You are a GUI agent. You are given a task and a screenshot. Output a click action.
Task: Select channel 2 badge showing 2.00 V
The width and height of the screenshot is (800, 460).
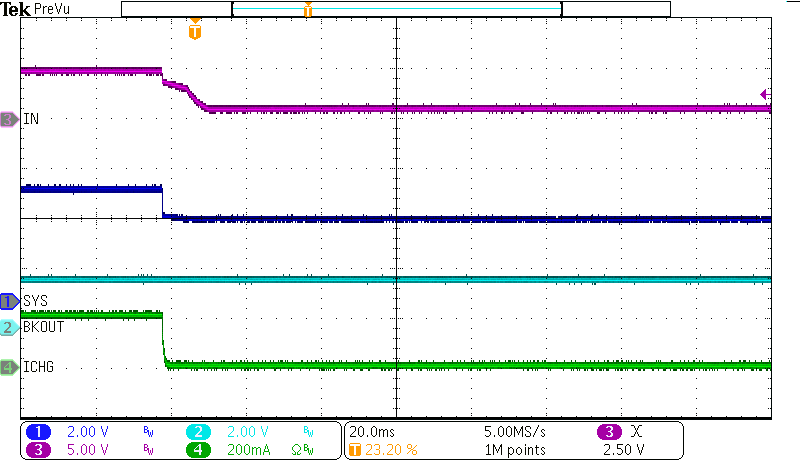[200, 432]
